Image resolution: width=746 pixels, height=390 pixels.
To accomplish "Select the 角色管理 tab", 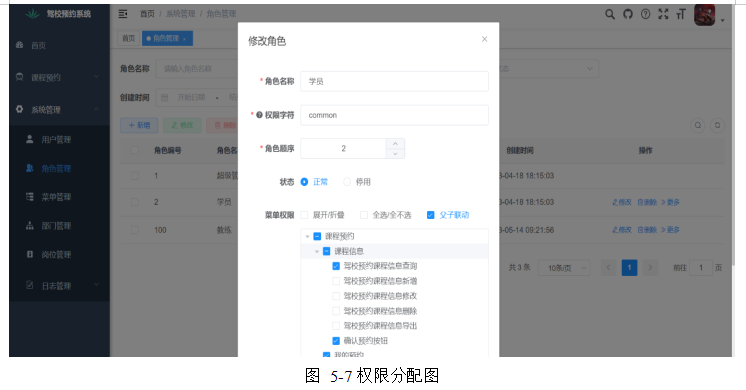I will tap(167, 39).
